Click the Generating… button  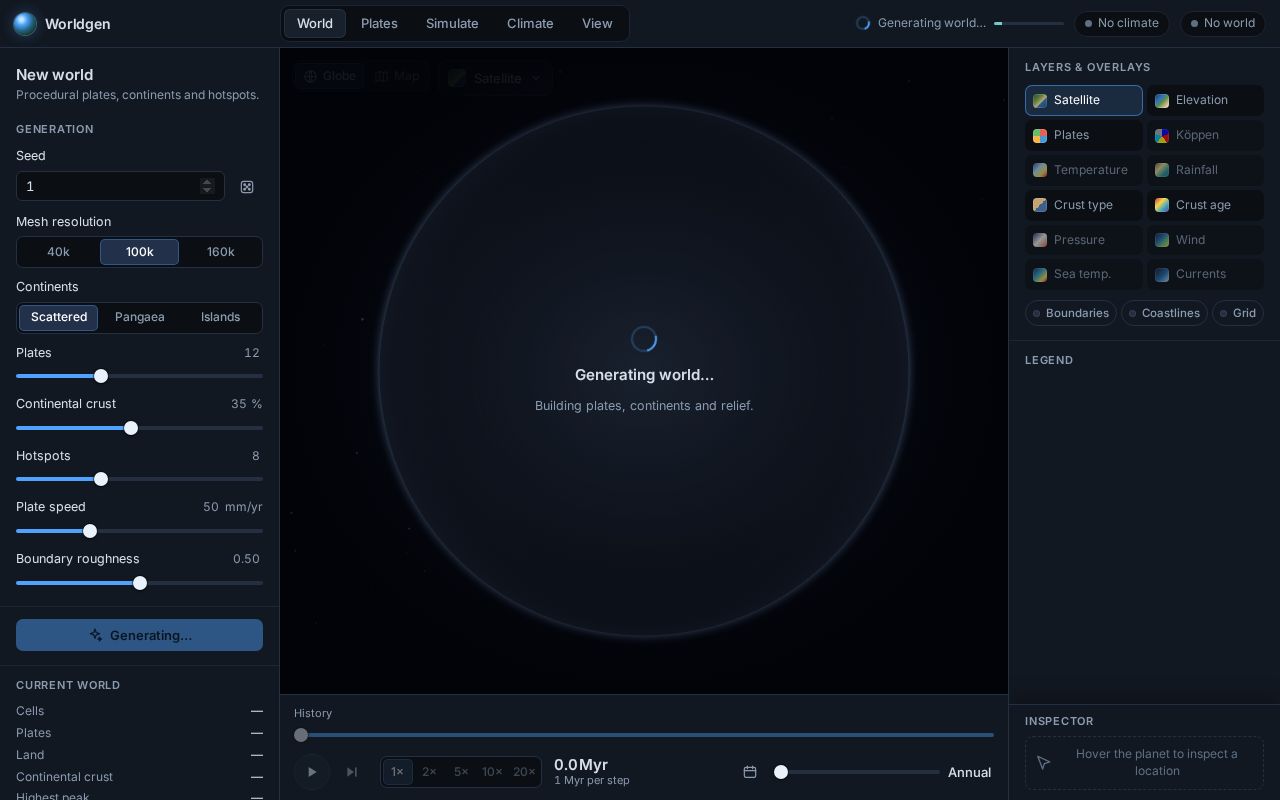coord(139,635)
